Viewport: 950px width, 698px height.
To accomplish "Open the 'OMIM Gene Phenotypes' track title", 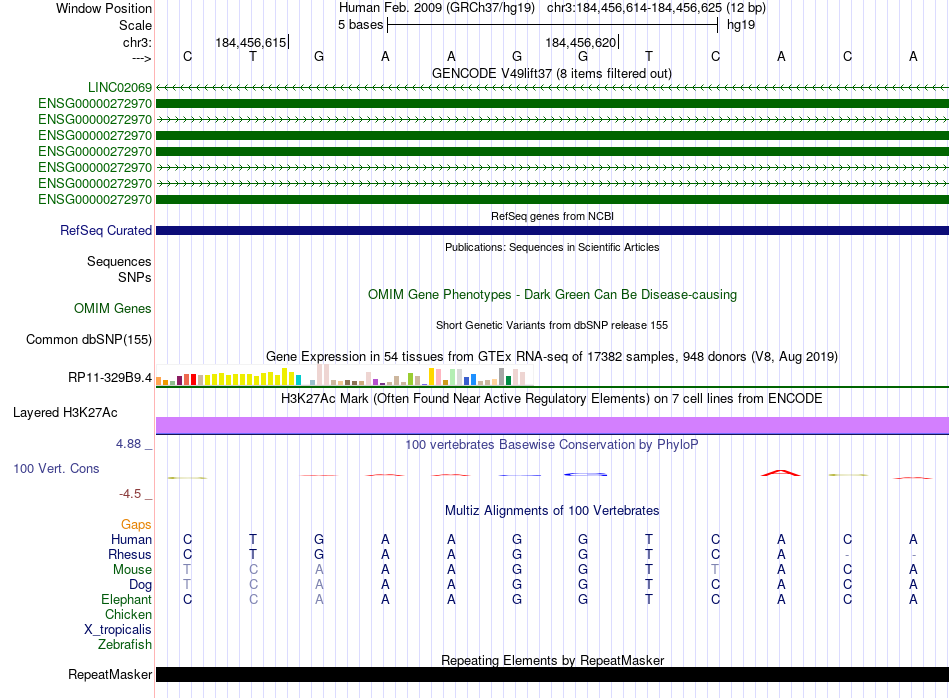I will 552,294.
